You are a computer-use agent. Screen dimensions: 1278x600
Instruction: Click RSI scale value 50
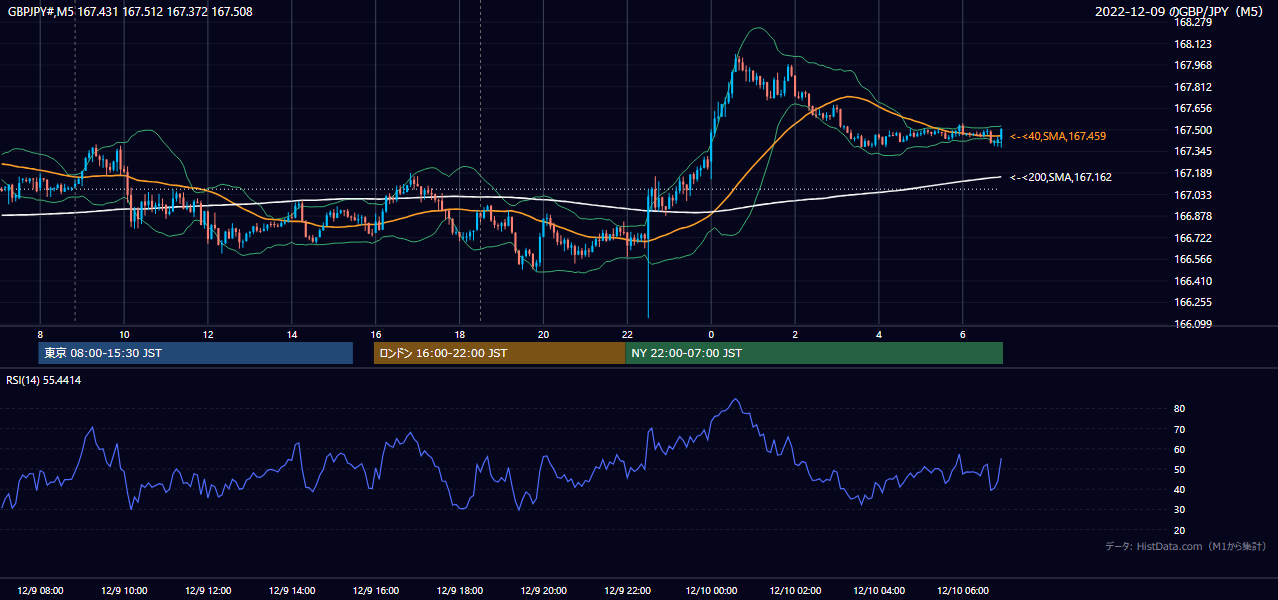1179,469
